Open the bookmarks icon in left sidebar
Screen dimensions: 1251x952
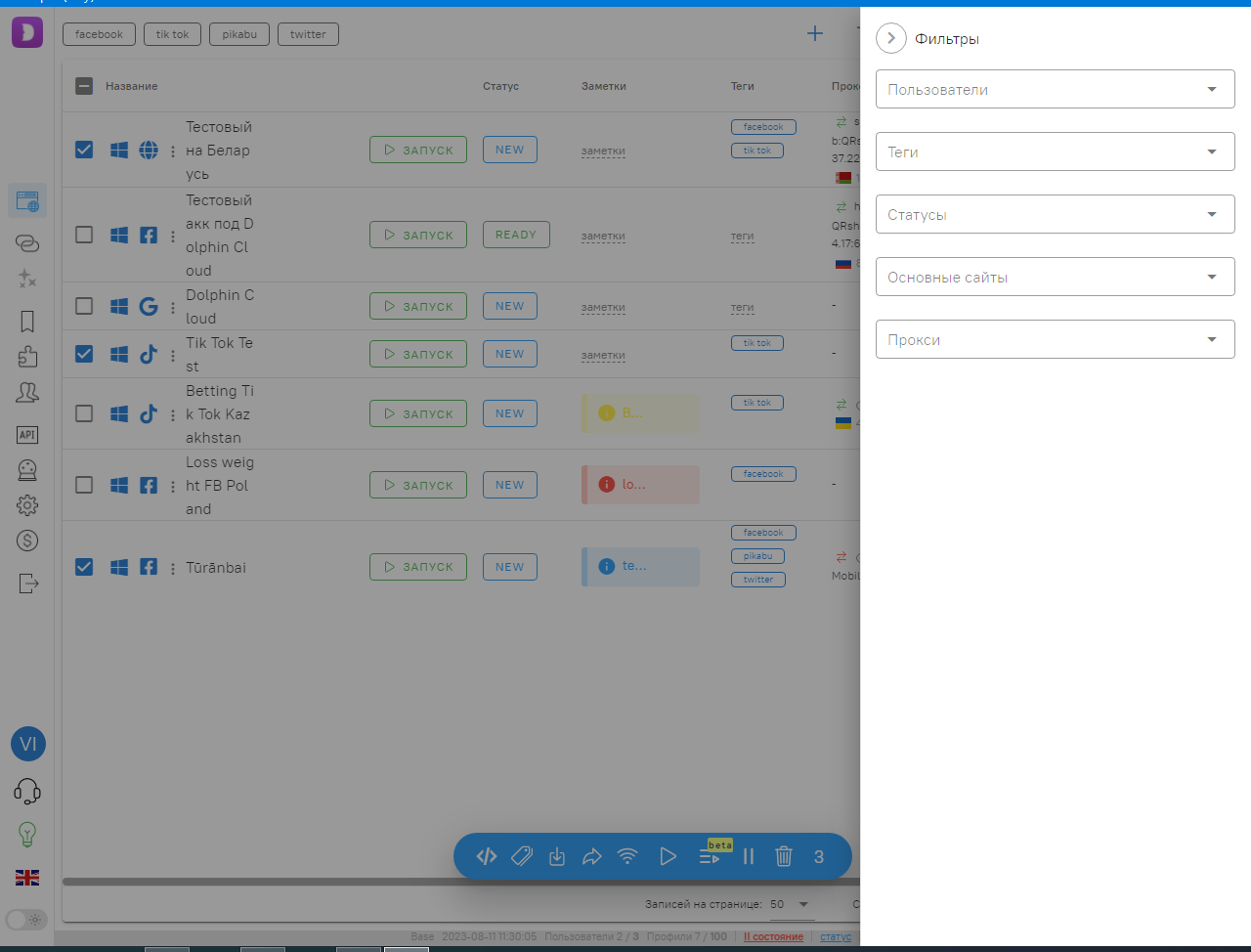27,322
